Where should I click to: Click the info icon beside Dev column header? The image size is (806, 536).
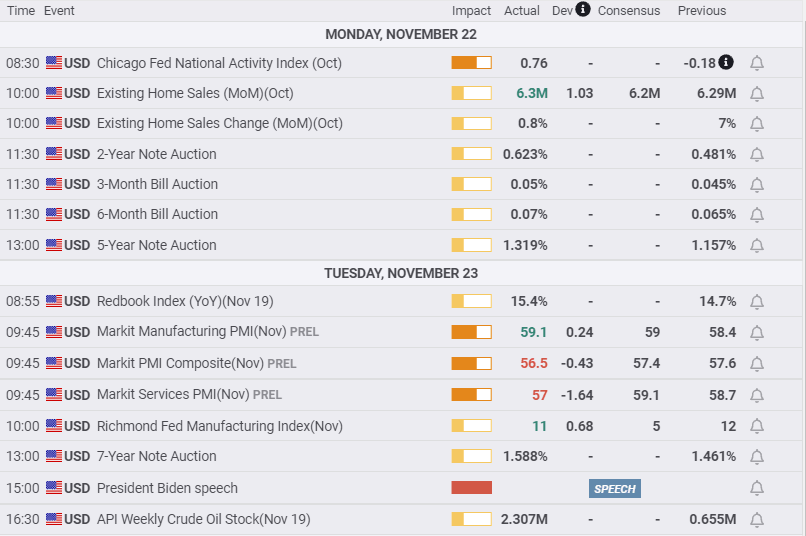tap(583, 10)
